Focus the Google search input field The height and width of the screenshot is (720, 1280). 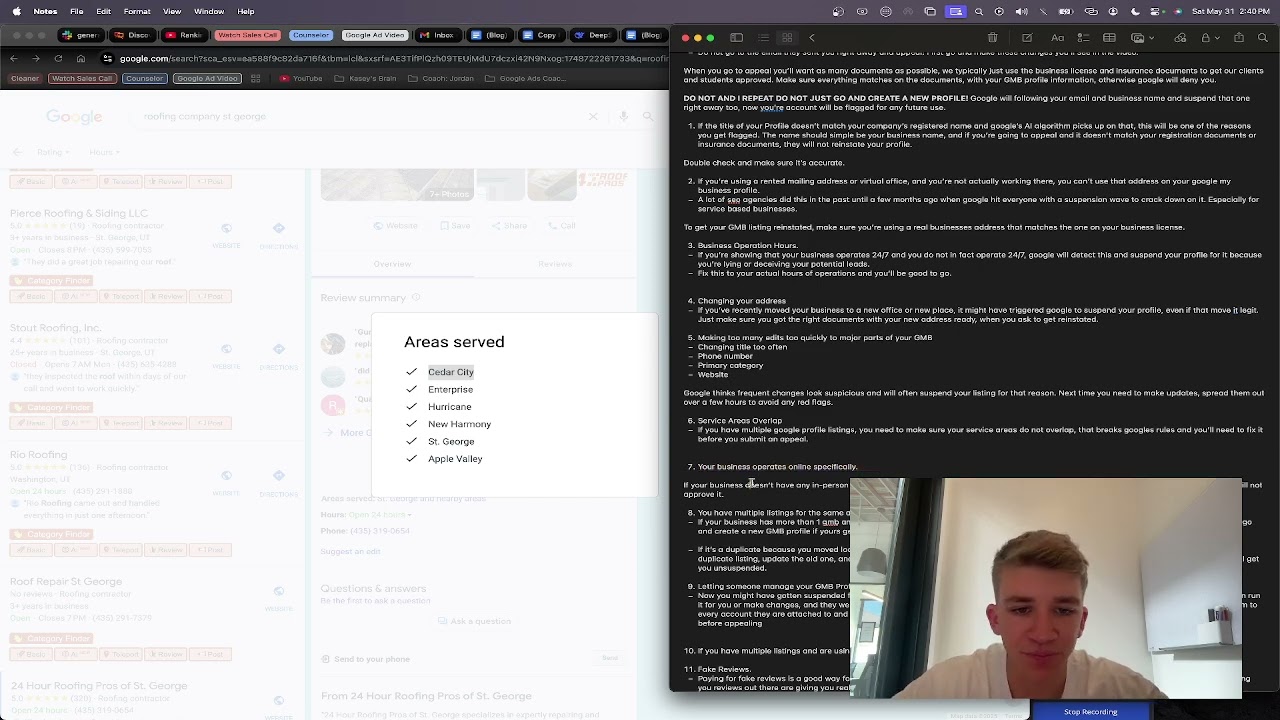point(360,116)
